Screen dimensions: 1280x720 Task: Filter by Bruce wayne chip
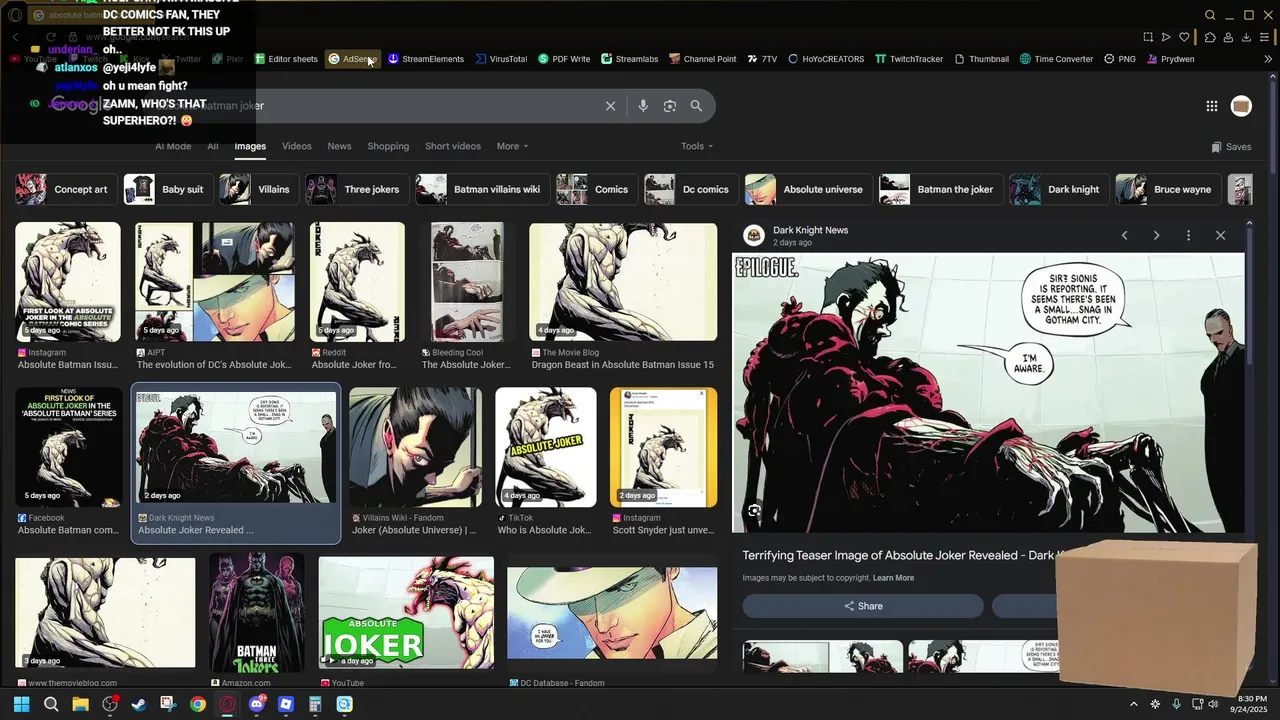[1167, 189]
